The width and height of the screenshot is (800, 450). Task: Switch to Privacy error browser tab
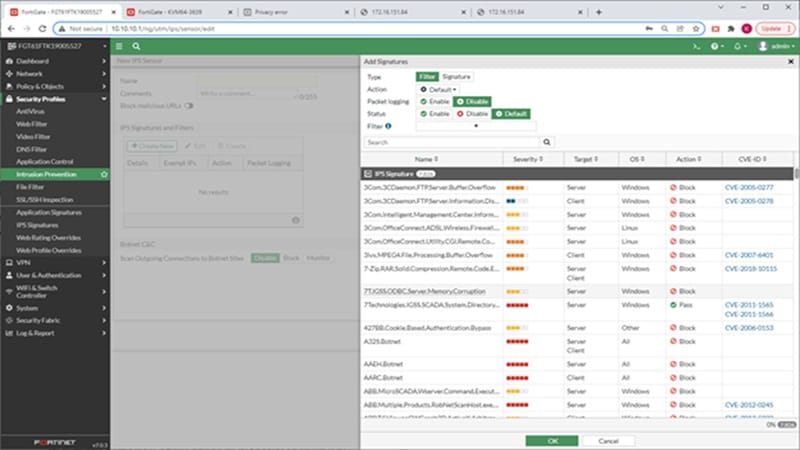point(295,12)
